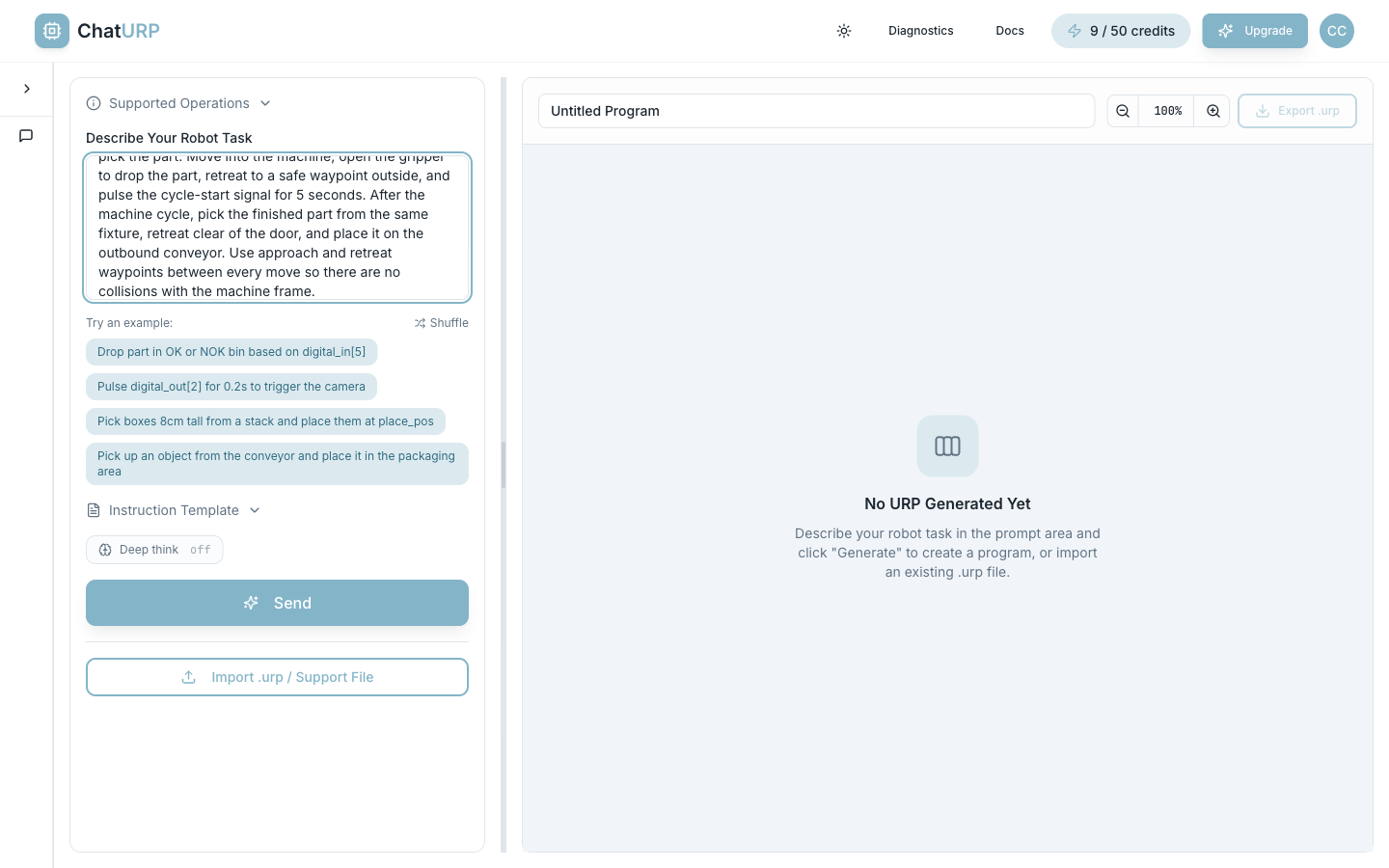The image size is (1389, 868).
Task: Click the shuffle examples icon
Action: pos(420,323)
